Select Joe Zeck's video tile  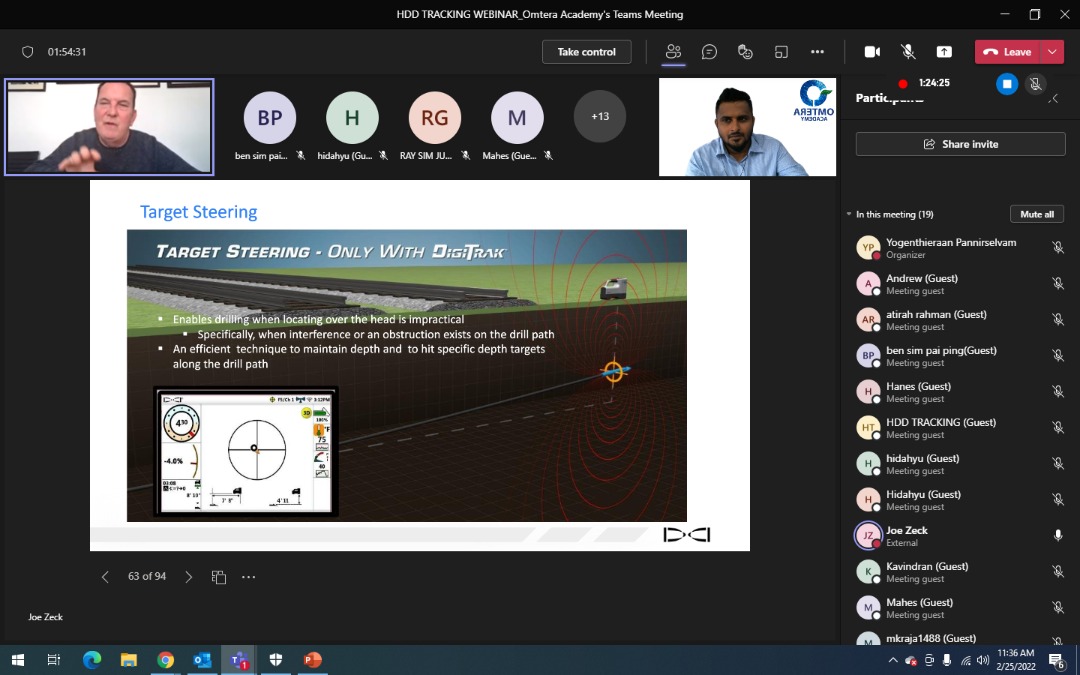(110, 127)
